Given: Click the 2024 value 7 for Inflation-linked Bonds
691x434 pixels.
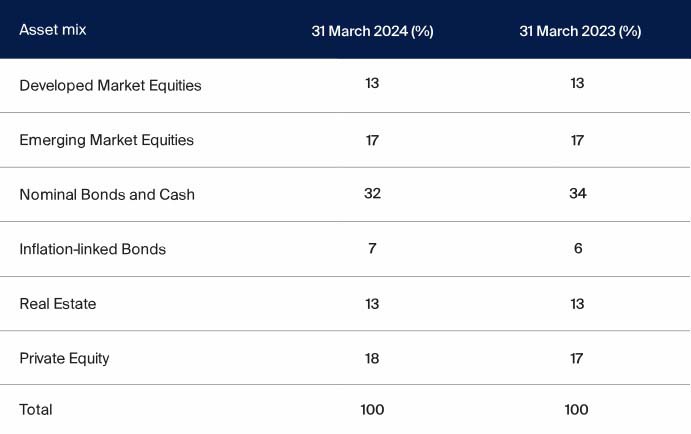Looking at the screenshot, I should click(x=372, y=249).
